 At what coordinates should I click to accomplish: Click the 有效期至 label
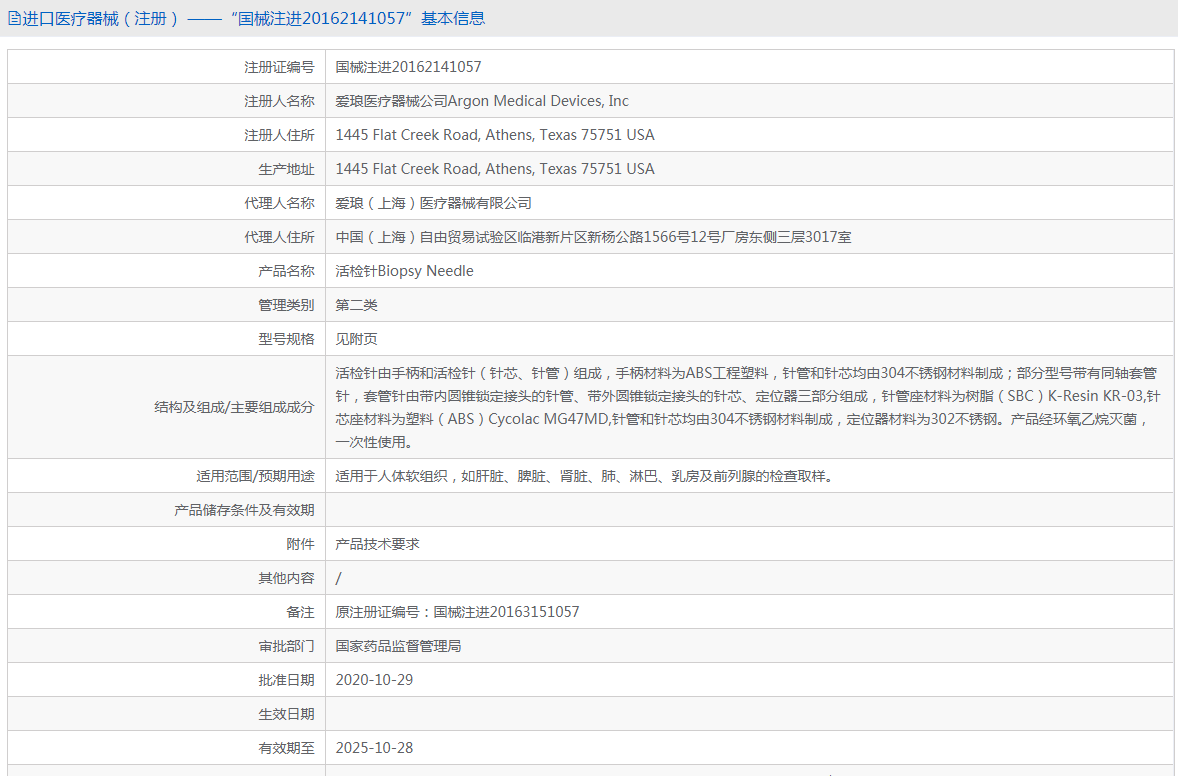[x=286, y=748]
